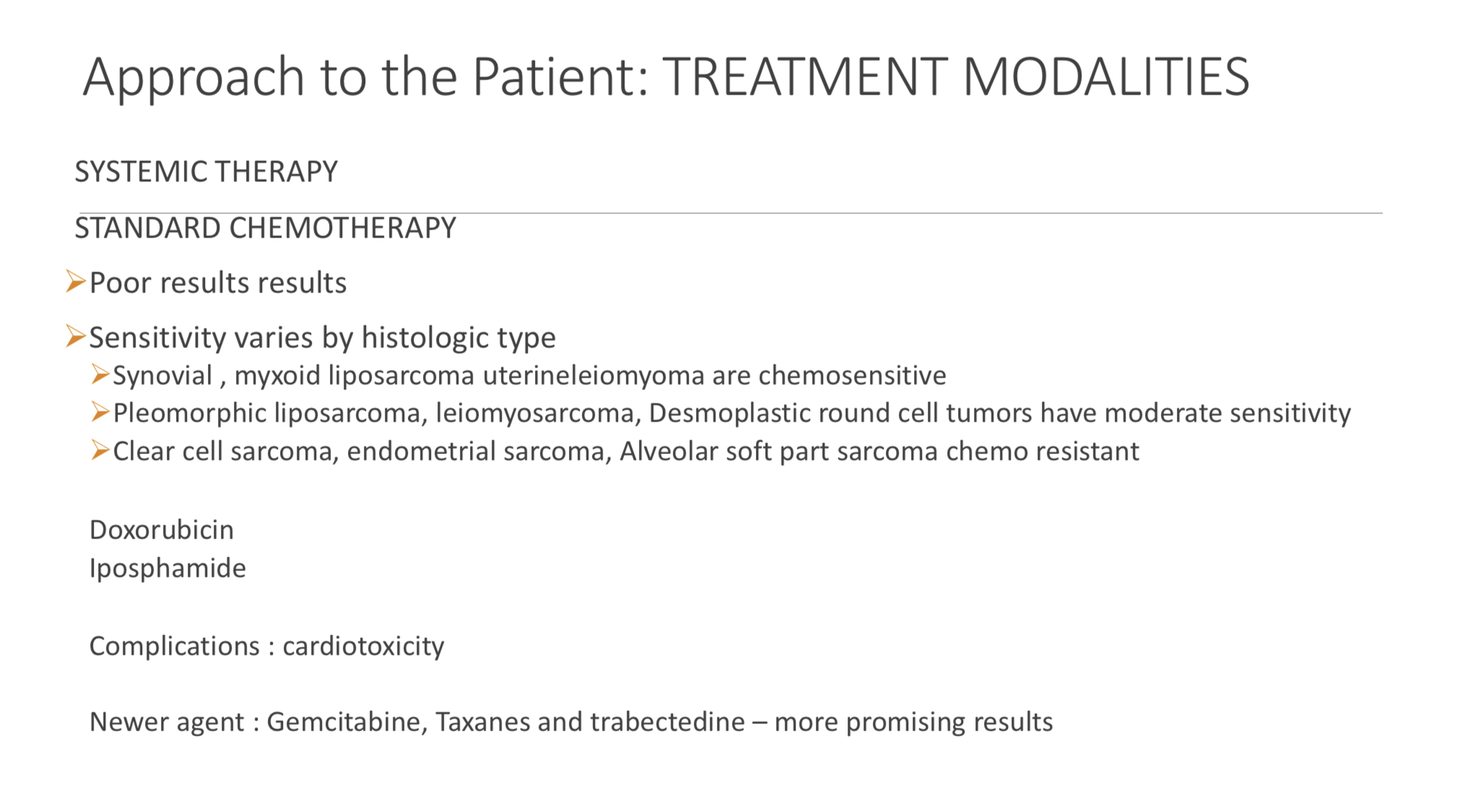Click the STANDARD CHEMOTHERAPY subheading
Viewport: 1483px width, 812px height.
click(x=265, y=228)
